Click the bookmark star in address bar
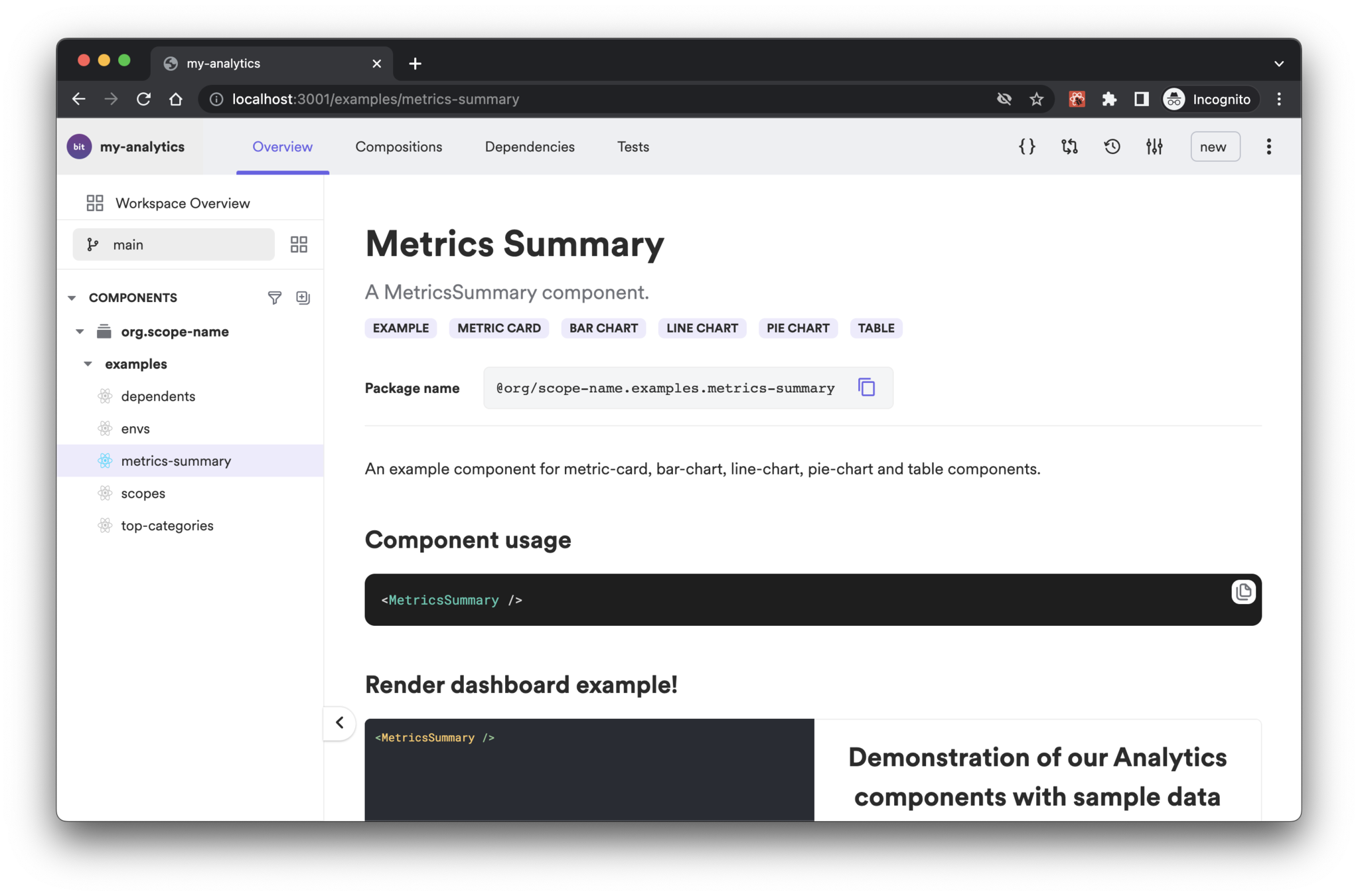1358x896 pixels. tap(1036, 100)
